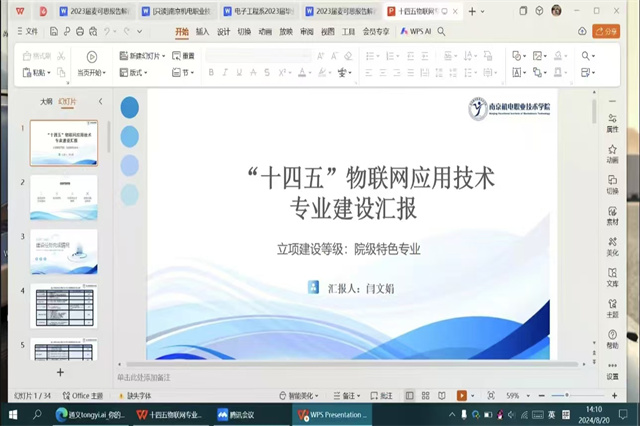
Task: Expand the 版式 layout dropdown
Action: (x=133, y=73)
